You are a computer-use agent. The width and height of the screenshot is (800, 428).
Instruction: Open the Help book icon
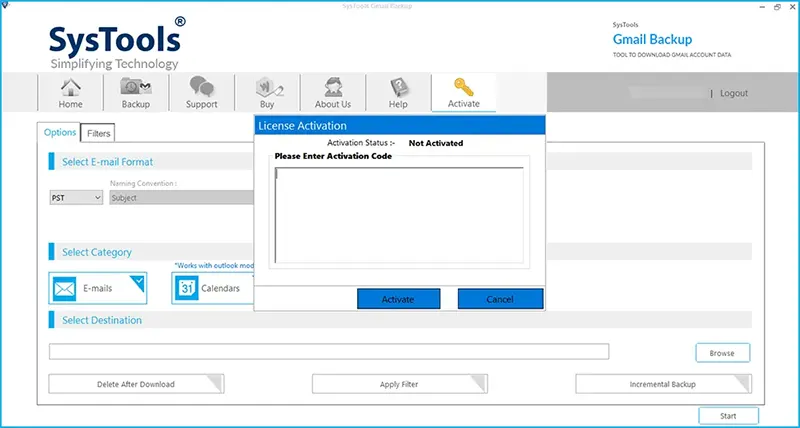point(398,93)
